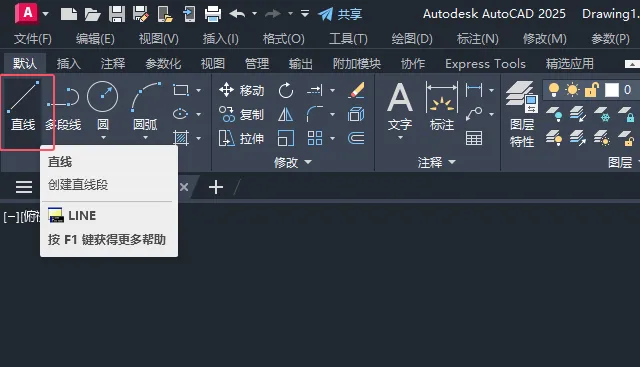The image size is (640, 367).
Task: Click the Ellipse draw icon
Action: (180, 114)
